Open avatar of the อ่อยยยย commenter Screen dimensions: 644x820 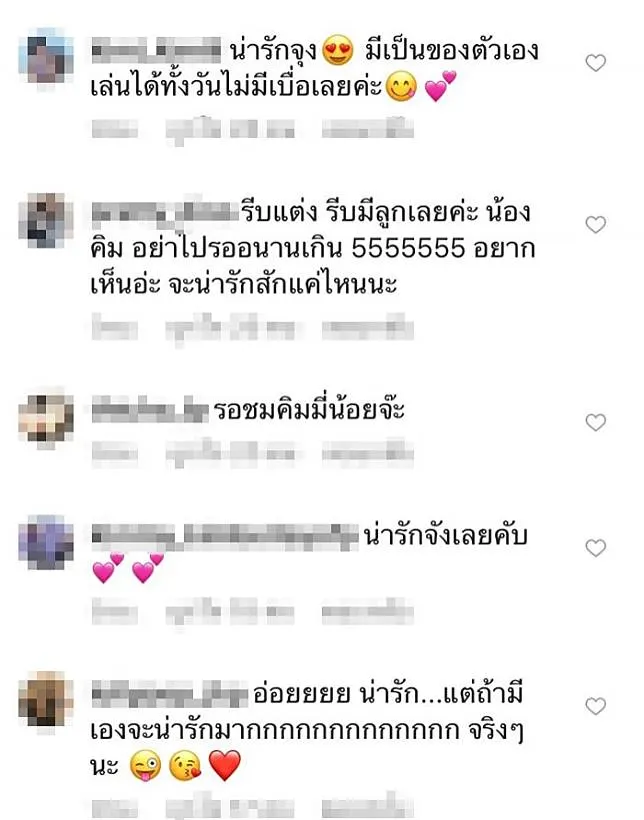(46, 700)
